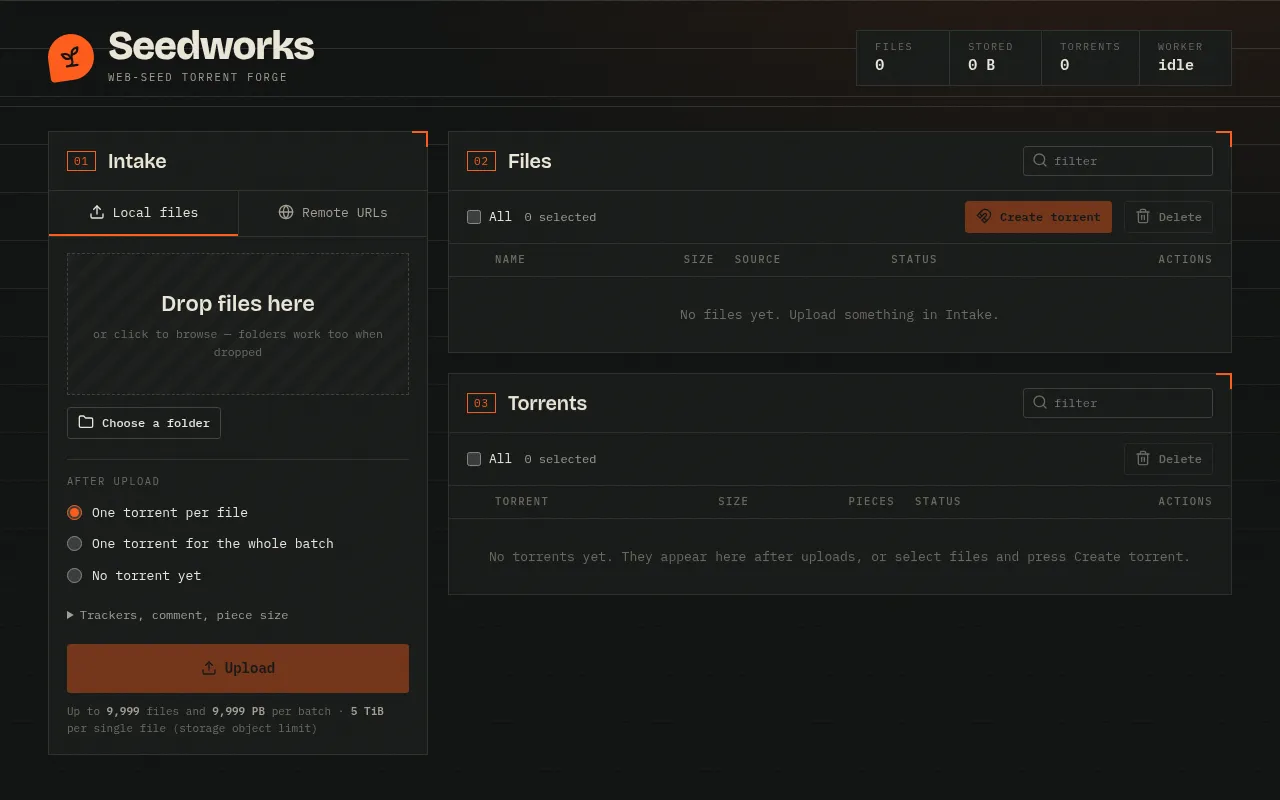1280x800 pixels.
Task: Expand Trackers, comment, piece size section
Action: pos(178,615)
